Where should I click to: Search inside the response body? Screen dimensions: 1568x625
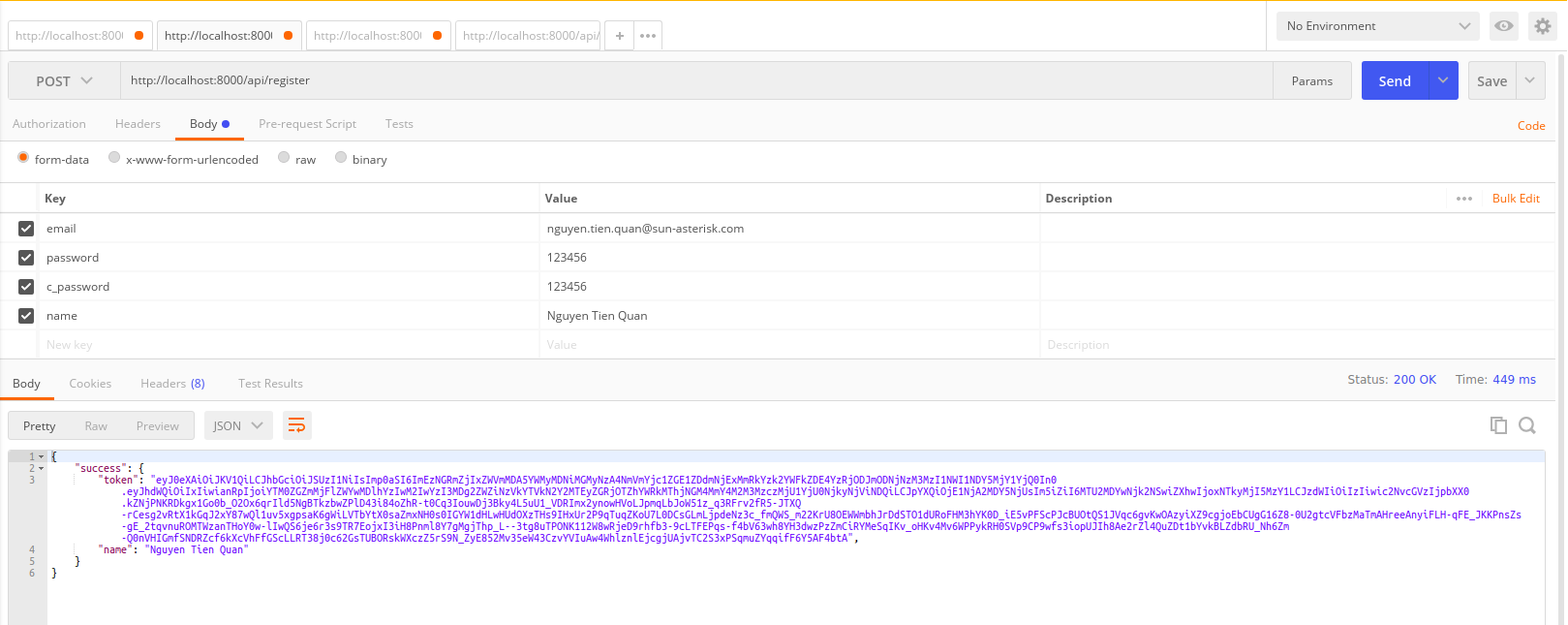[1527, 425]
